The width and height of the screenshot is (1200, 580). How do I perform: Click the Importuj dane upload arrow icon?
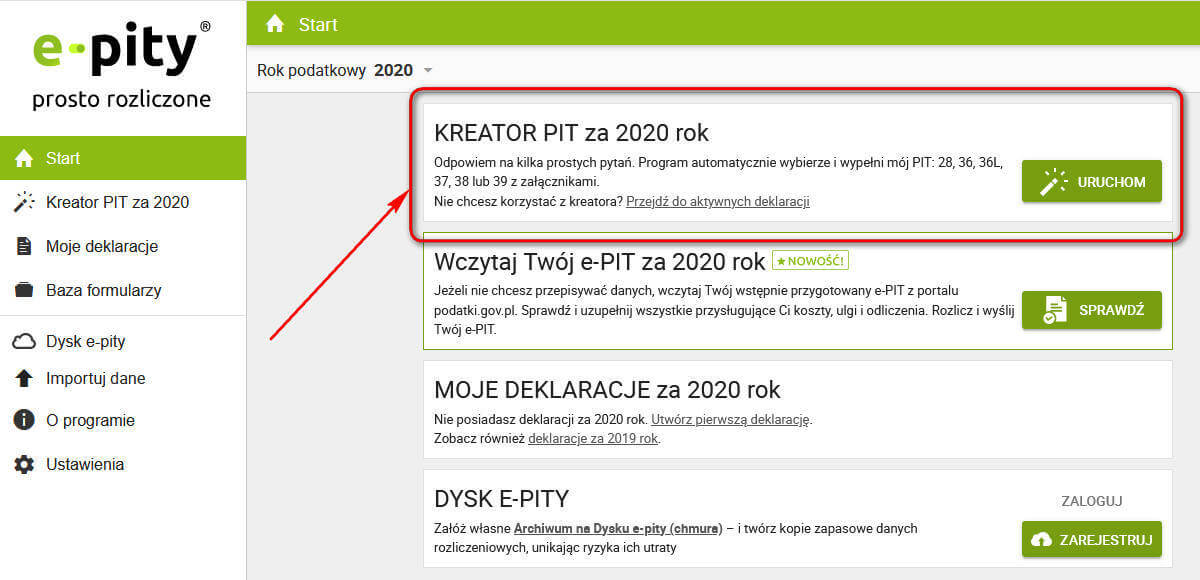pos(22,379)
